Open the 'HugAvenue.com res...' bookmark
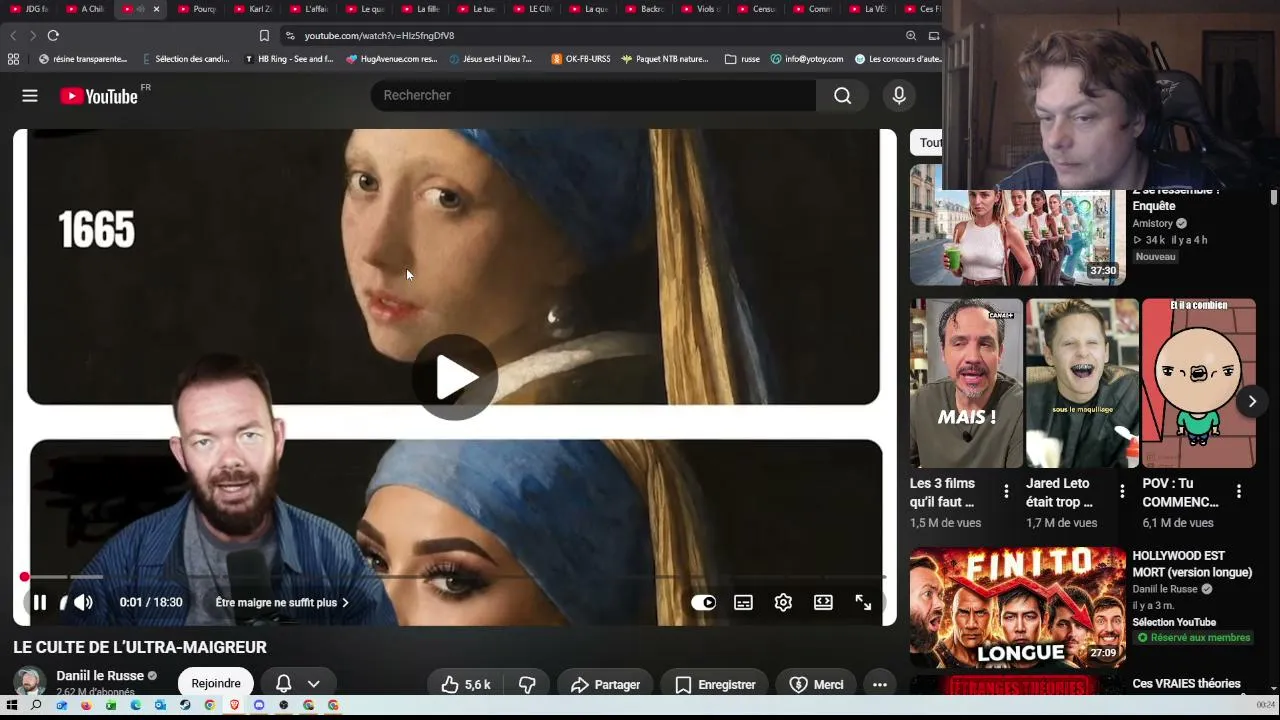Image resolution: width=1280 pixels, height=720 pixels. tap(392, 59)
